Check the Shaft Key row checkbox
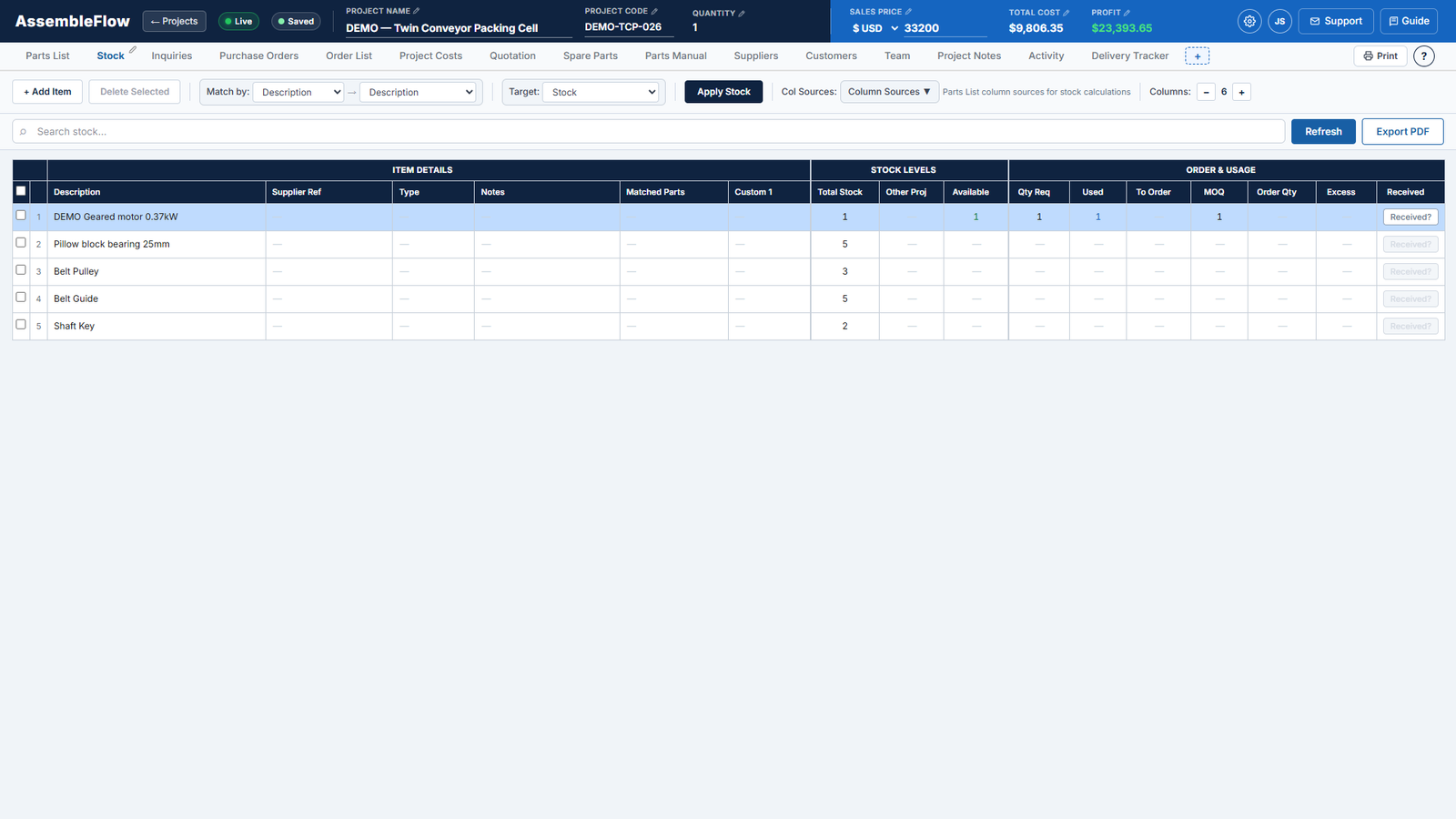The height and width of the screenshot is (819, 1456). [21, 325]
